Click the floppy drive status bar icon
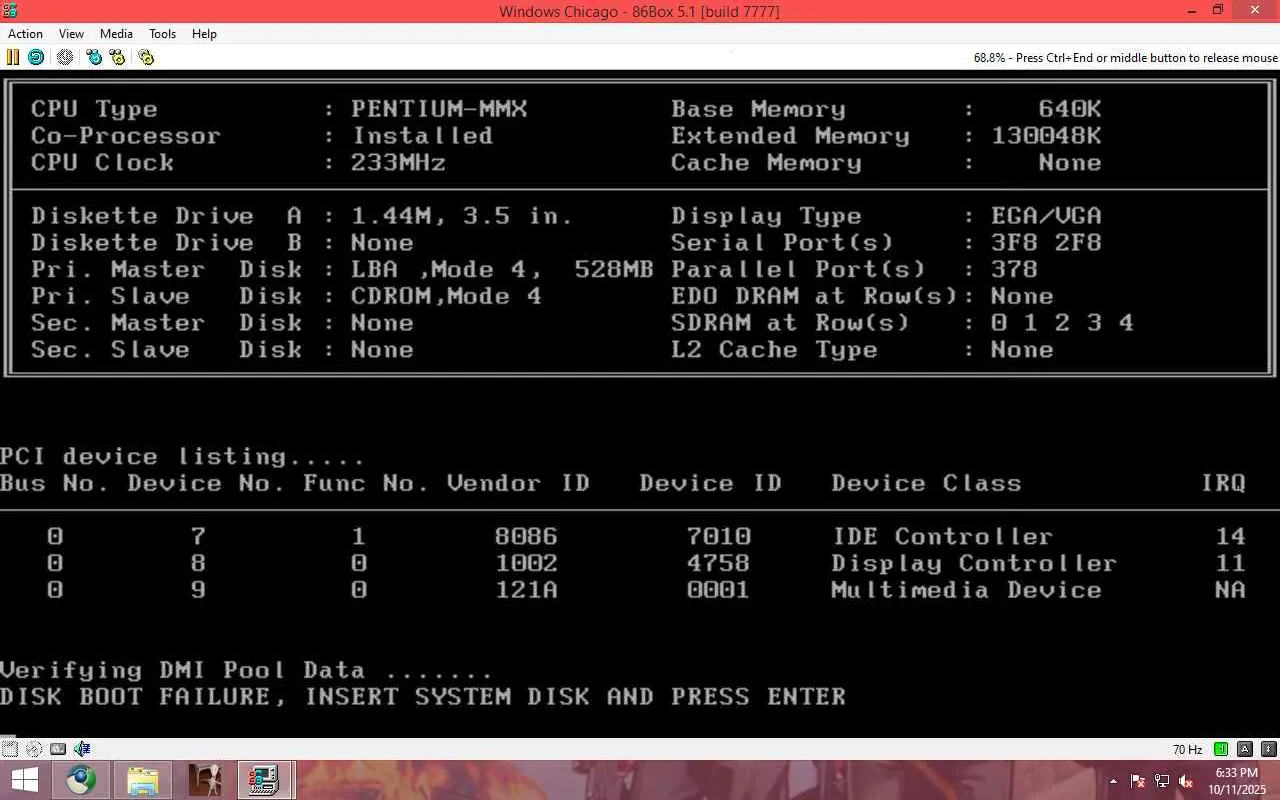1280x800 pixels. tap(10, 748)
